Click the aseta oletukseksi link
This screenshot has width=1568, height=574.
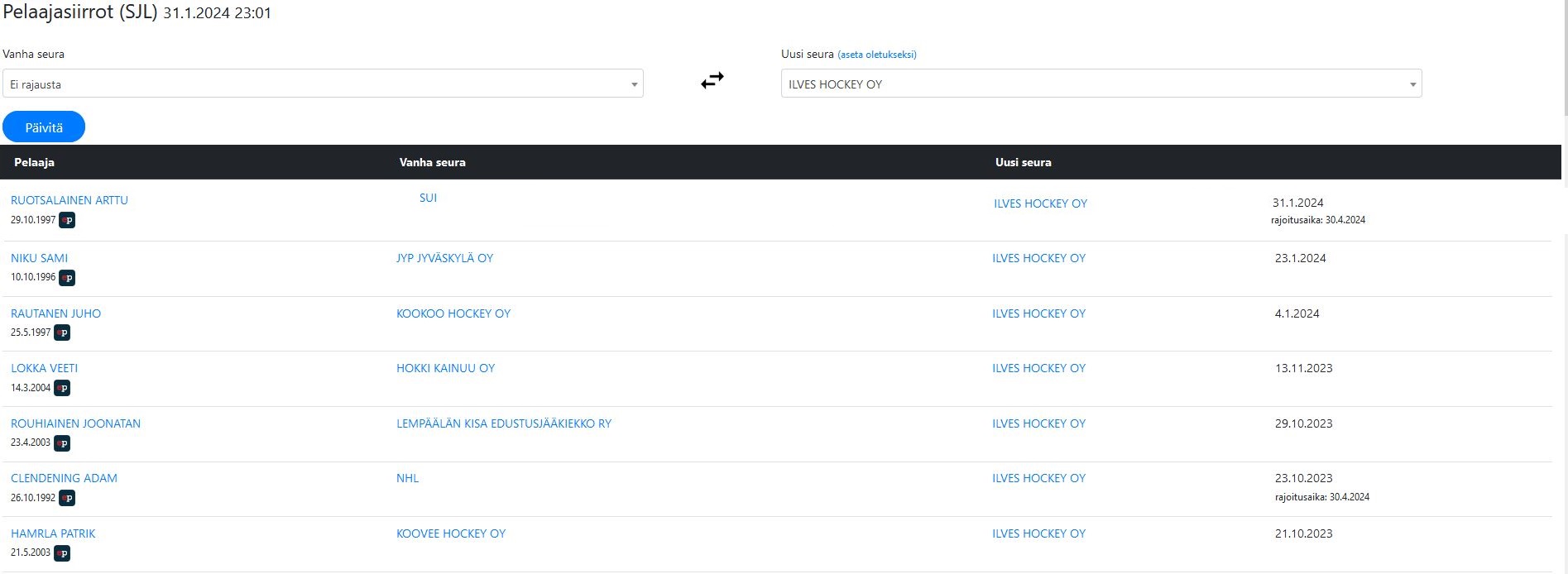coord(876,55)
